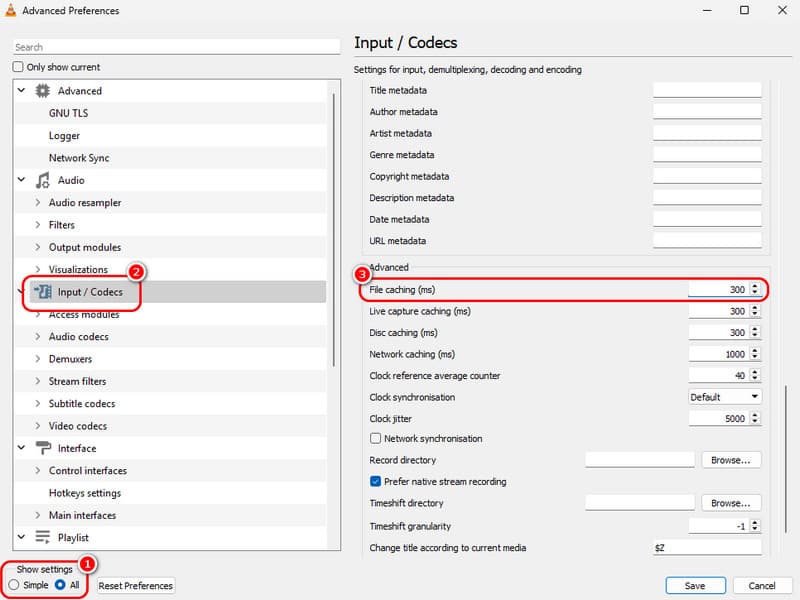Enable the Only show current checkbox
Screen dimensions: 800x600
point(18,67)
